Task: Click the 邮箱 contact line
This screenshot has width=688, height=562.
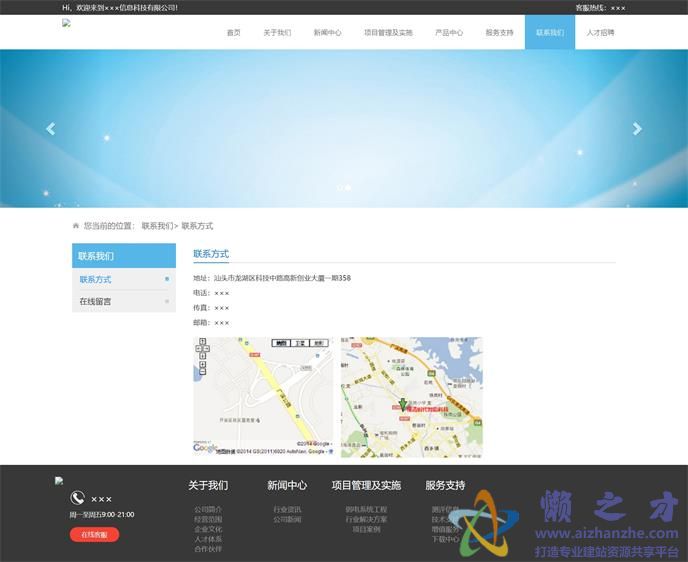Action: tap(211, 322)
